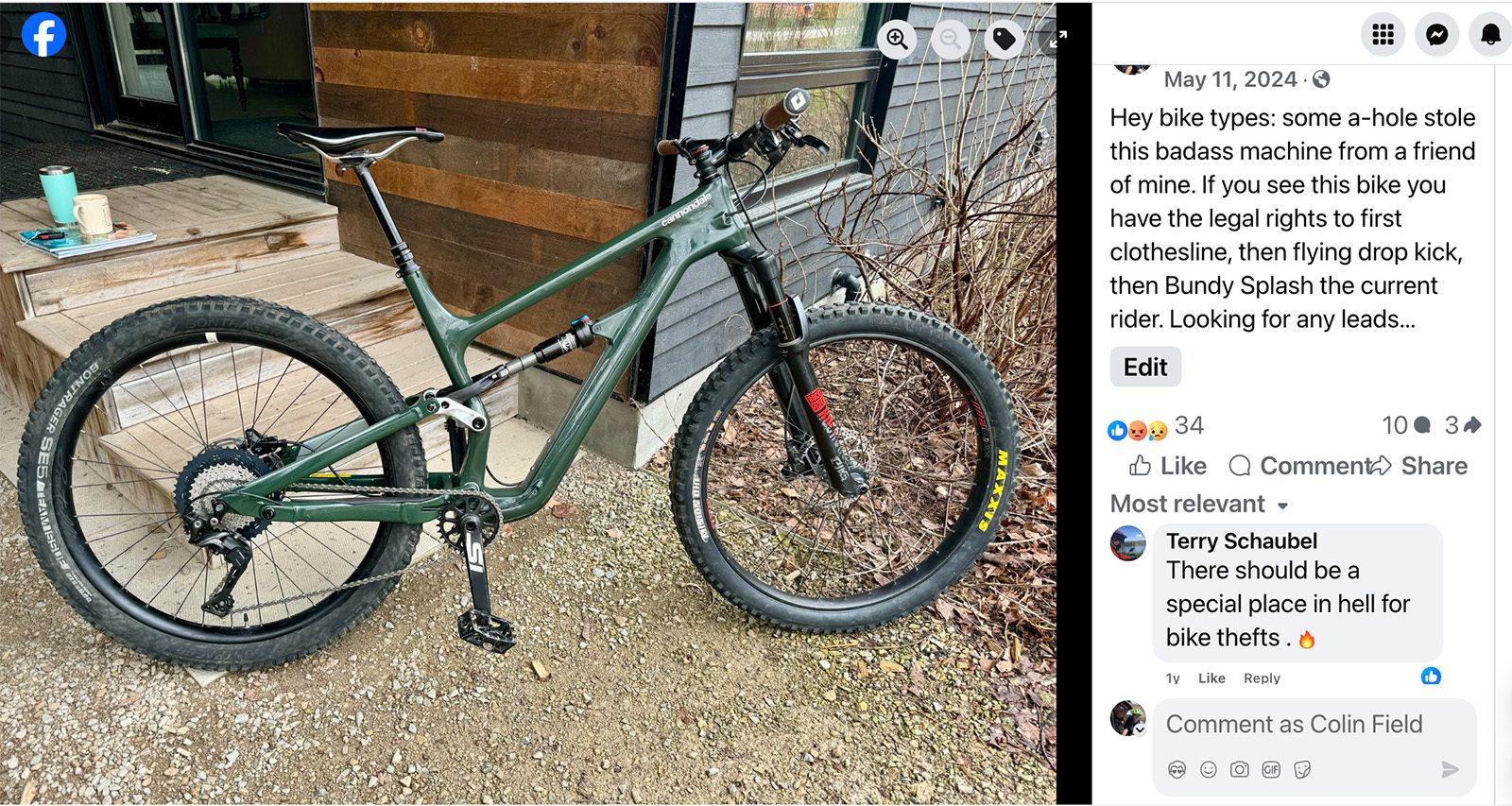Open the Facebook home logo
Image resolution: width=1512 pixels, height=806 pixels.
click(43, 35)
